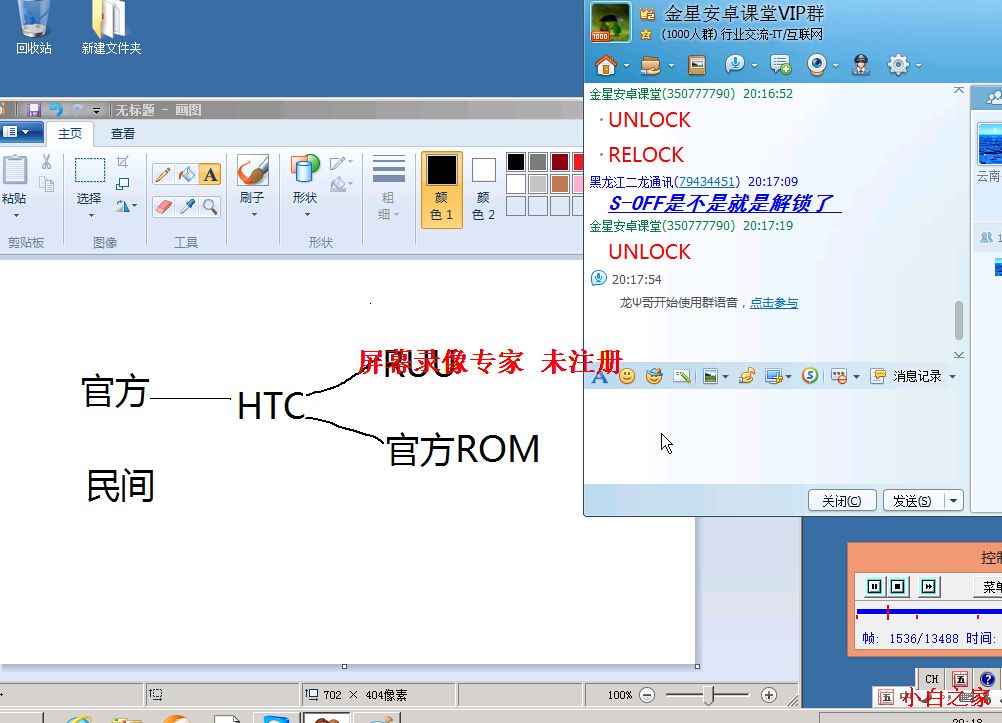Viewport: 1002px width, 723px height.
Task: Click the Brushes (刷子) icon
Action: [252, 170]
